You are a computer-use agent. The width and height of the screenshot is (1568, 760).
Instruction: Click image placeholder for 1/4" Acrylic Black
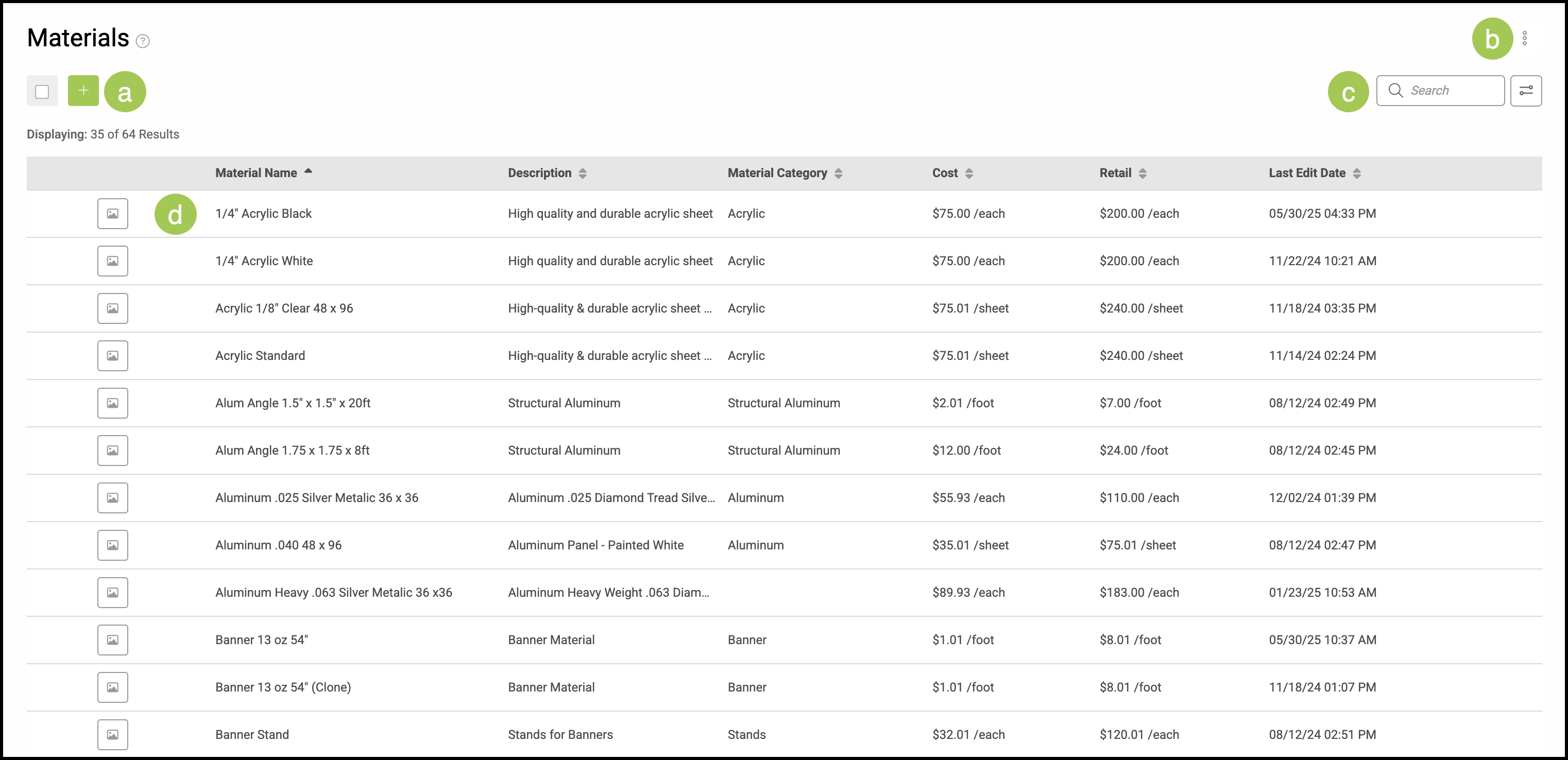point(113,214)
